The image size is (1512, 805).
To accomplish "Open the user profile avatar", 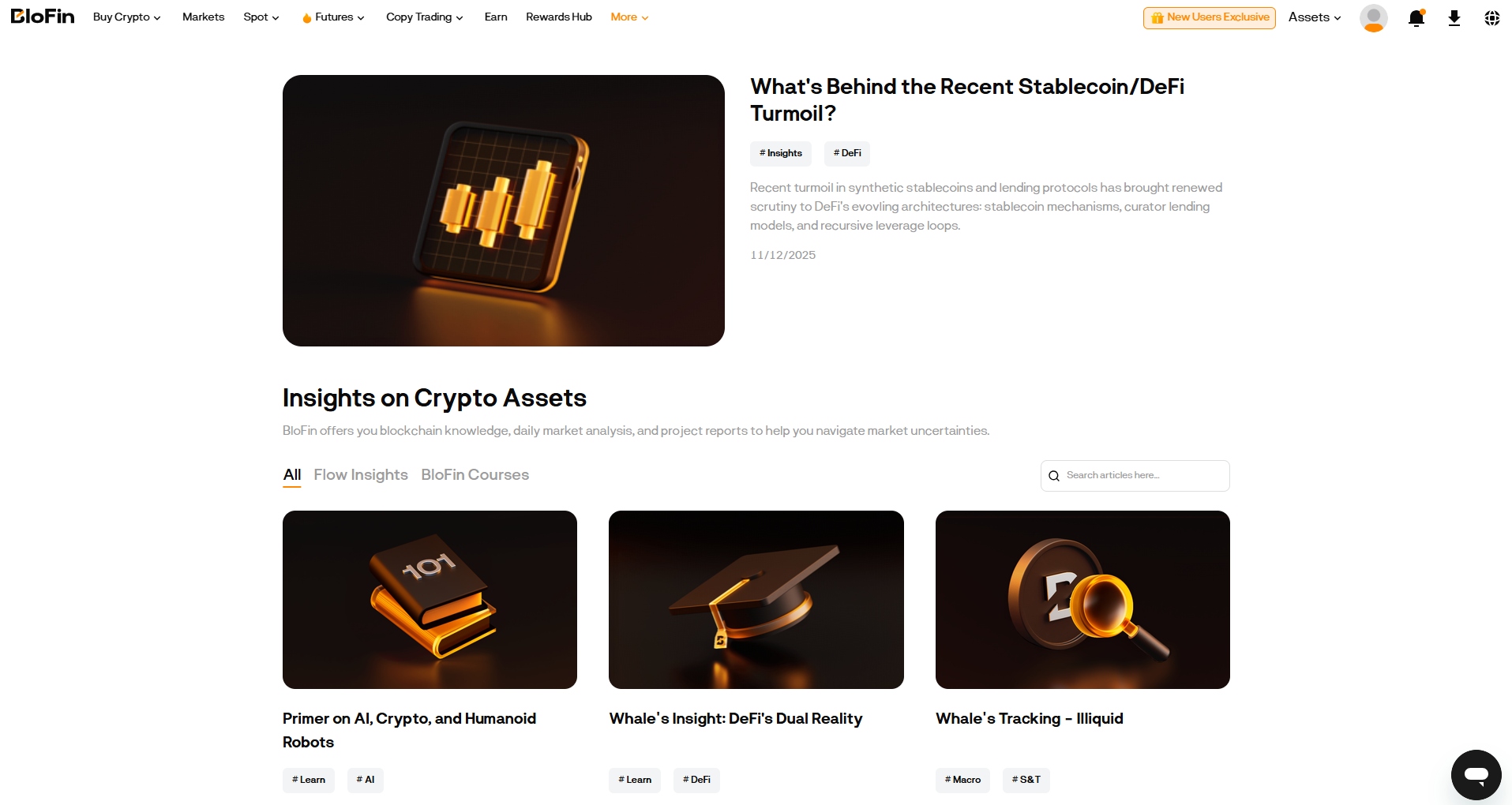I will pyautogui.click(x=1373, y=18).
